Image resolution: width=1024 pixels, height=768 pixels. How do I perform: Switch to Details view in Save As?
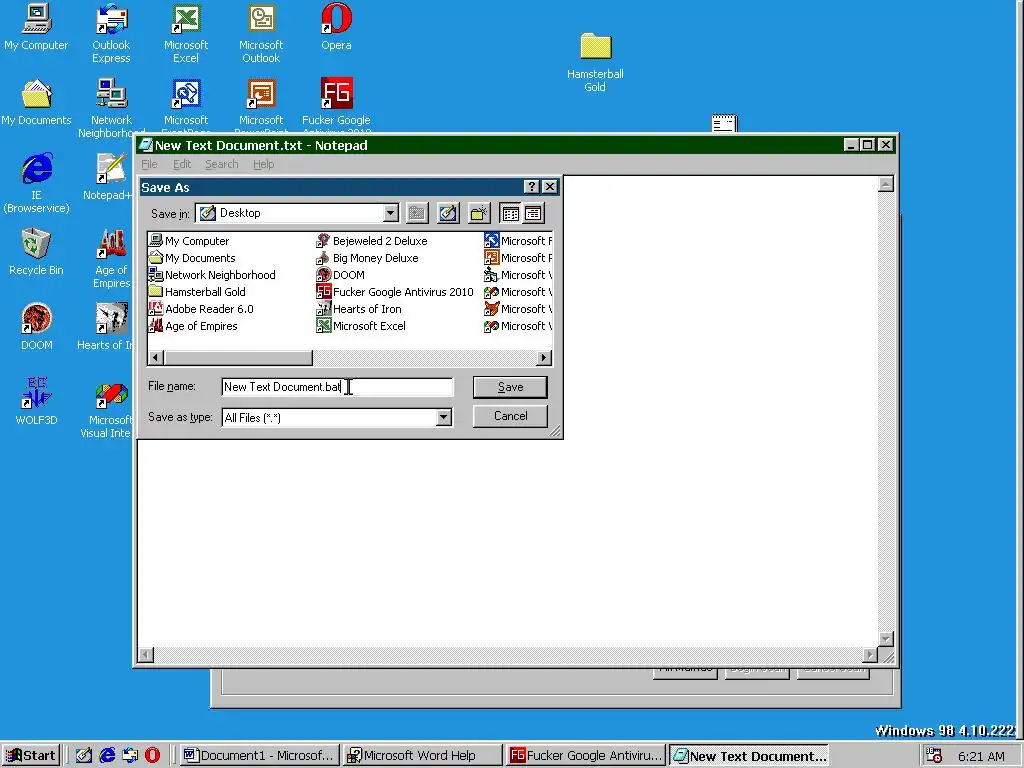pyautogui.click(x=534, y=213)
